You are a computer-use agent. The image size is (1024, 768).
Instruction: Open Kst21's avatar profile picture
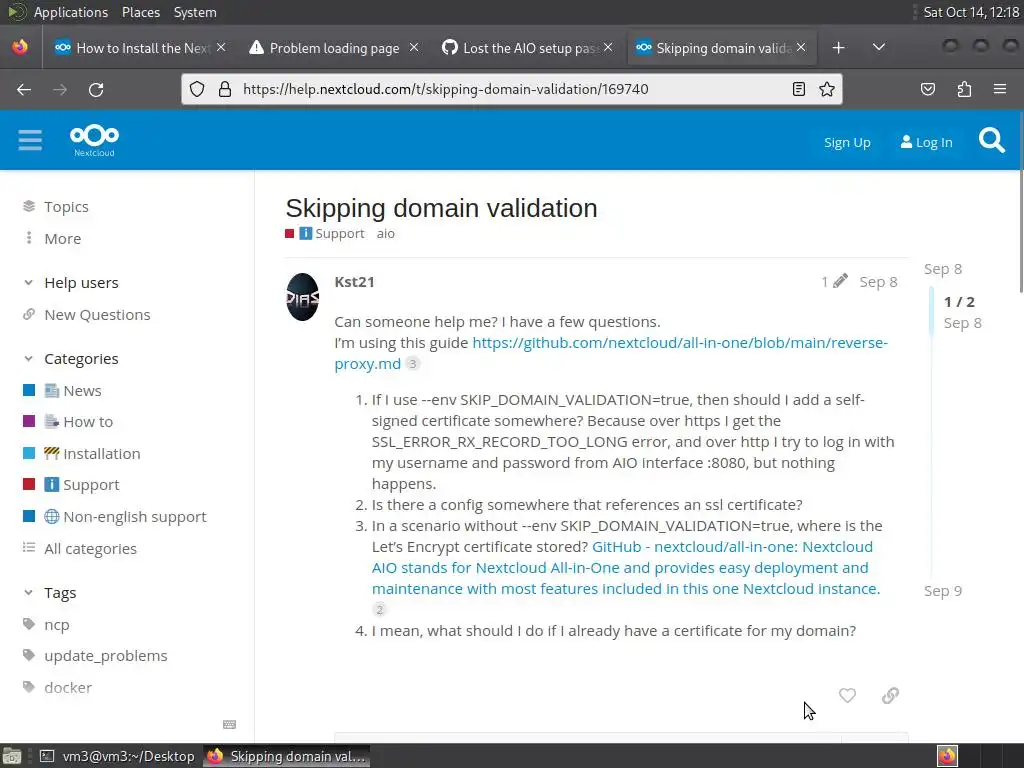(302, 297)
